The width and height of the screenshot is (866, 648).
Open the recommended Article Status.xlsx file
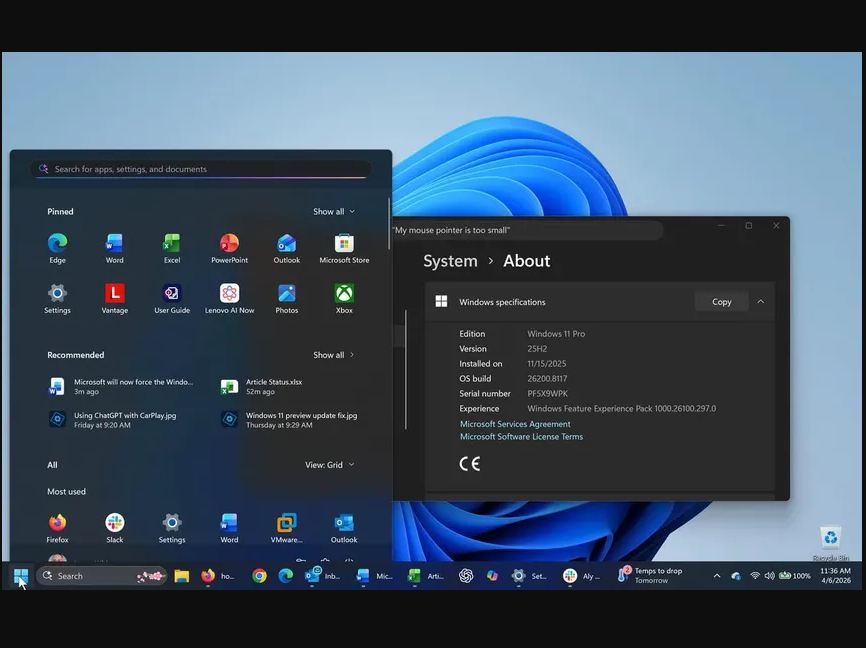coord(262,386)
